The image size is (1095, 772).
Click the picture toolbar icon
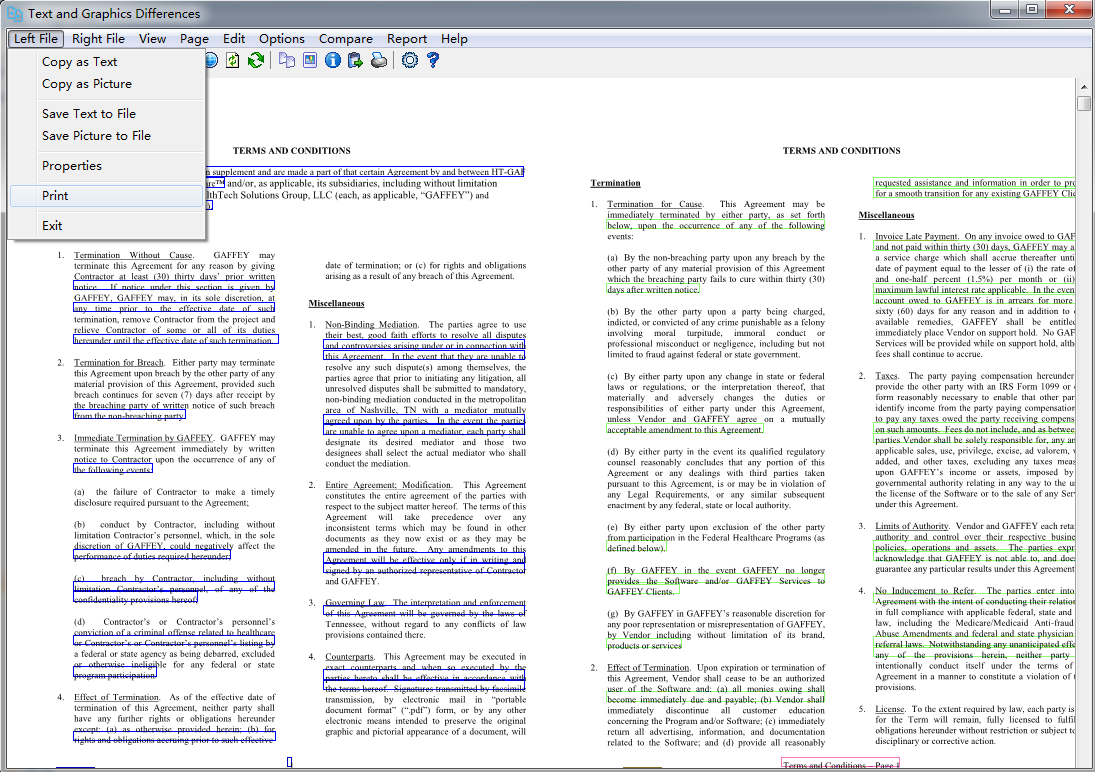tap(309, 61)
